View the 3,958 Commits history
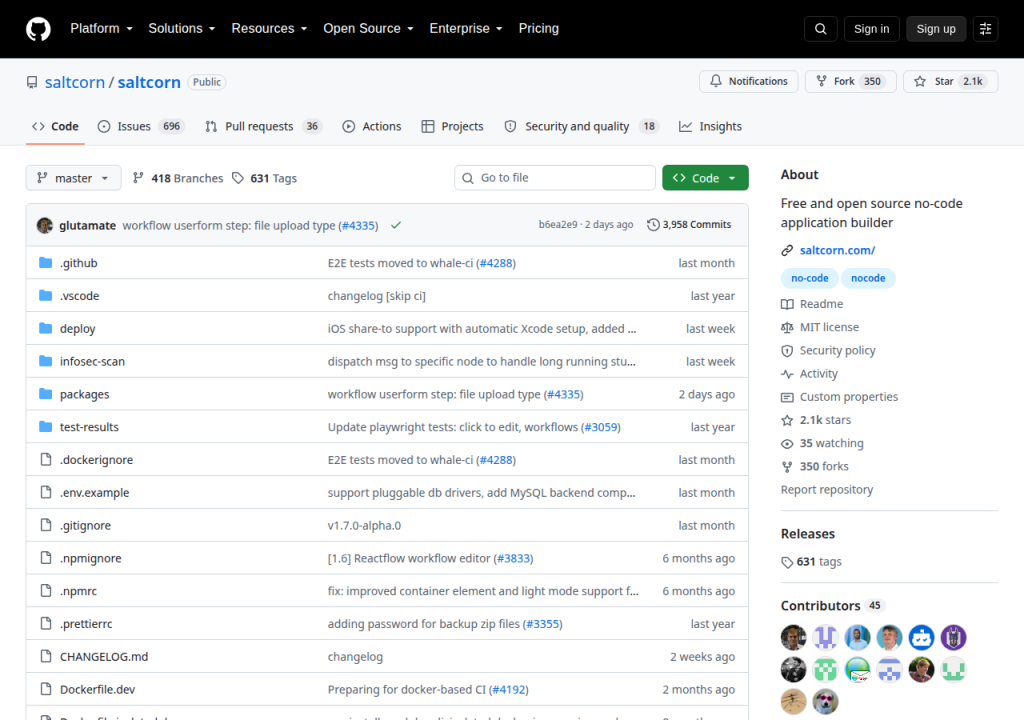Screen dimensions: 1024x720 pyautogui.click(x=689, y=225)
